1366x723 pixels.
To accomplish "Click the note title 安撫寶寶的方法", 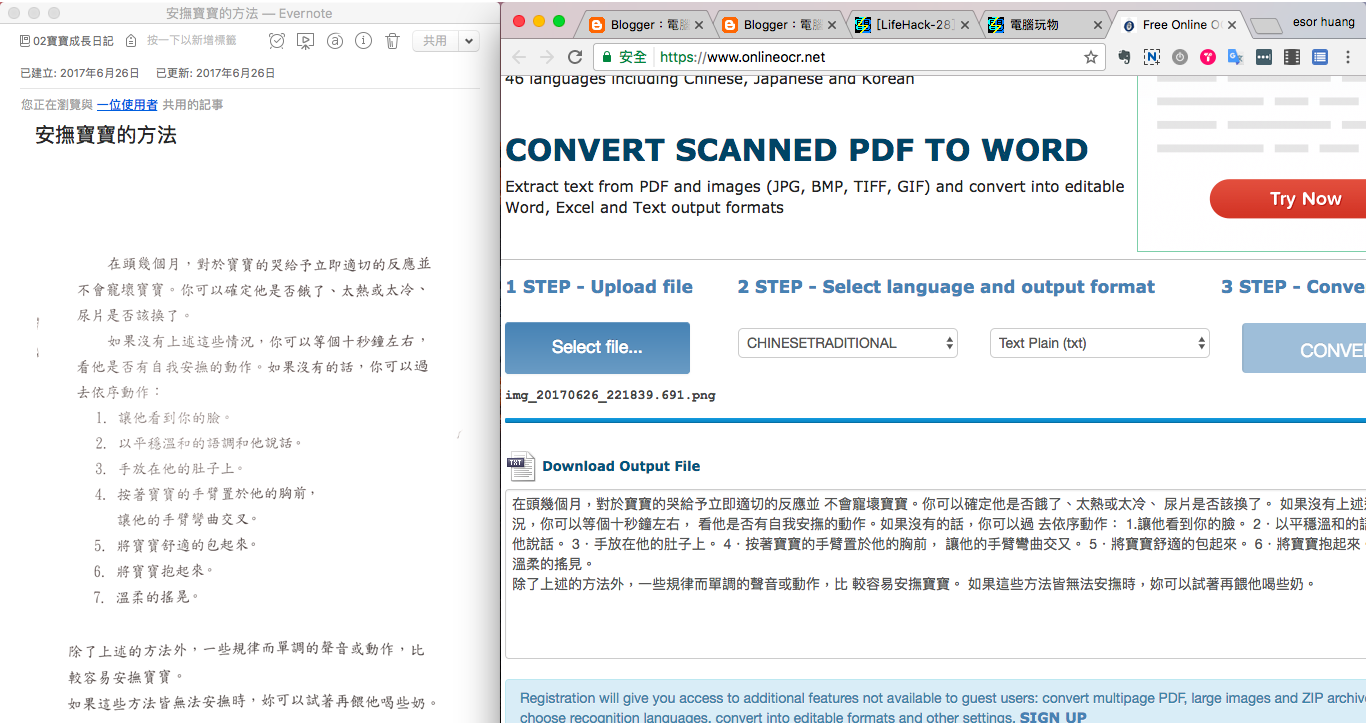I will [x=105, y=135].
